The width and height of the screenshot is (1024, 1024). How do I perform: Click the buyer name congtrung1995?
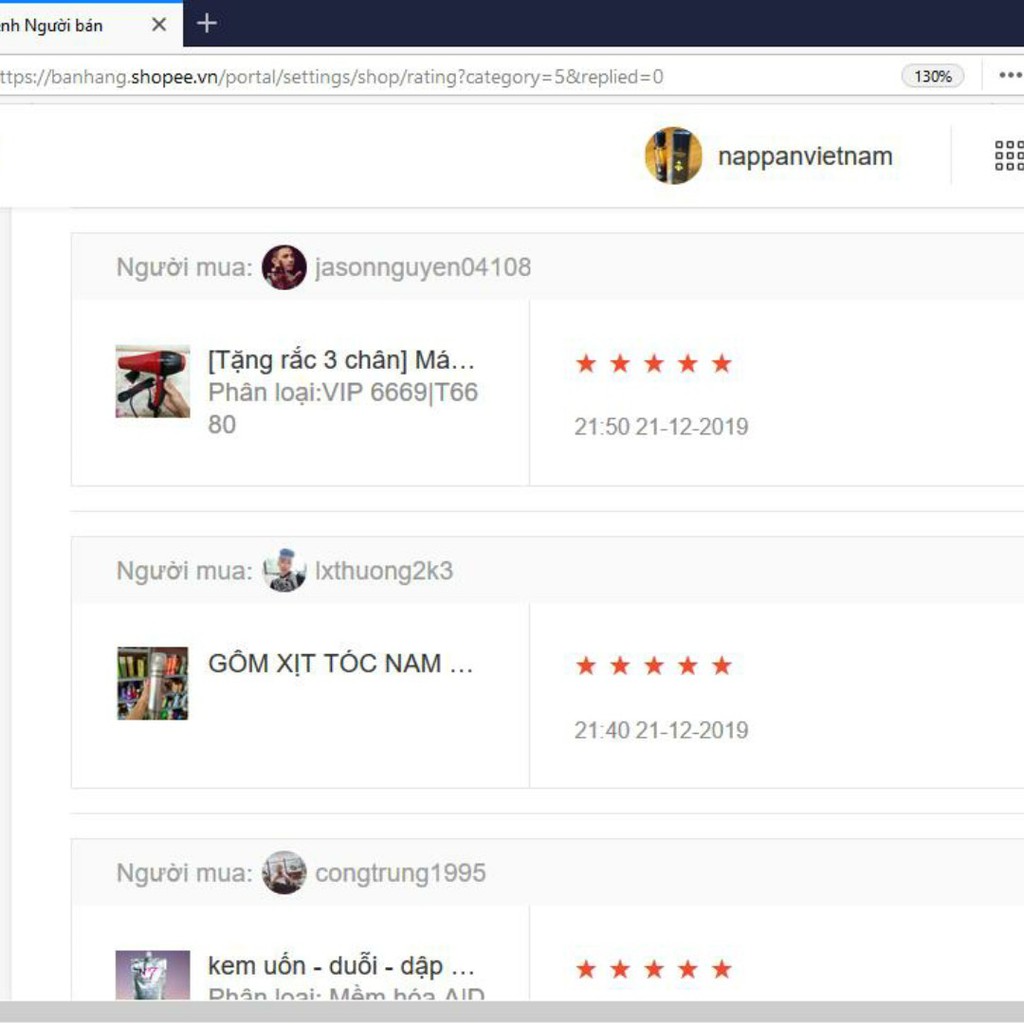click(x=400, y=873)
